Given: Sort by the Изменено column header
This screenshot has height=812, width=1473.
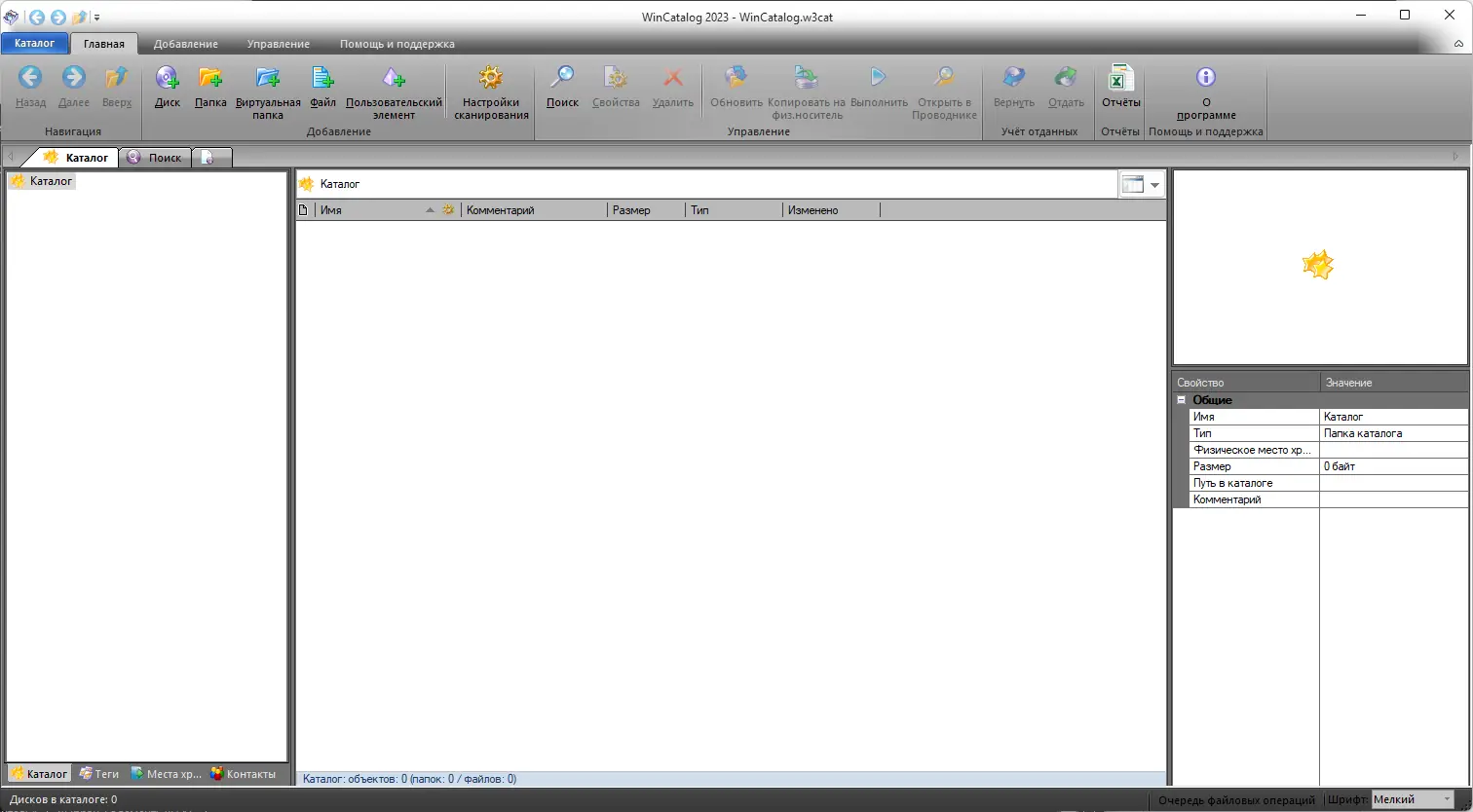Looking at the screenshot, I should pos(831,210).
